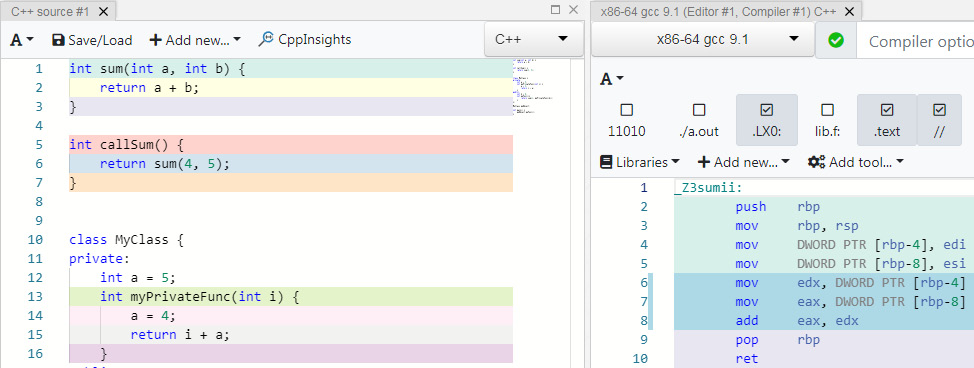Screen dimensions: 974x368
Task: Click the assembly line 'ret'
Action: [x=747, y=359]
